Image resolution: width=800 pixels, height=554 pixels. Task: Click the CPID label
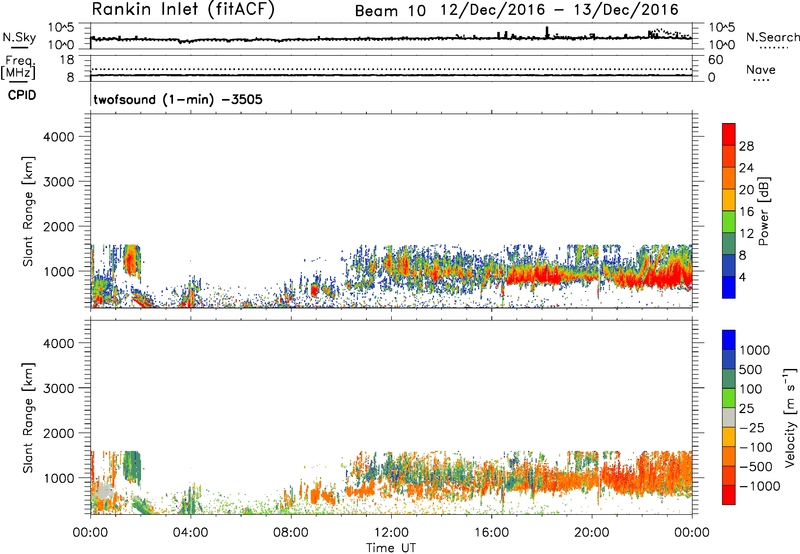coord(22,95)
